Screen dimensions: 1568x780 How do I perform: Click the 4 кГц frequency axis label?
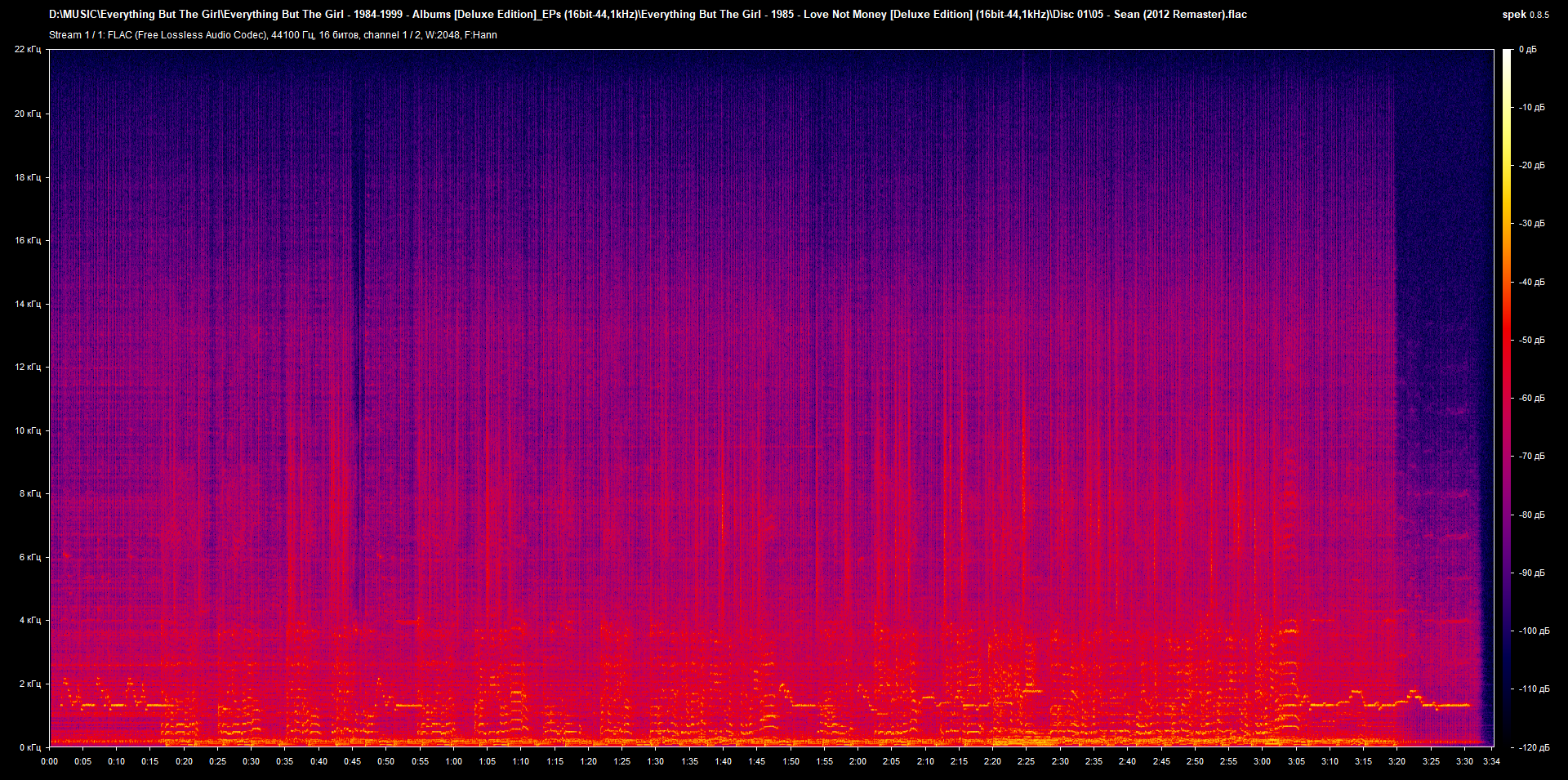(30, 620)
